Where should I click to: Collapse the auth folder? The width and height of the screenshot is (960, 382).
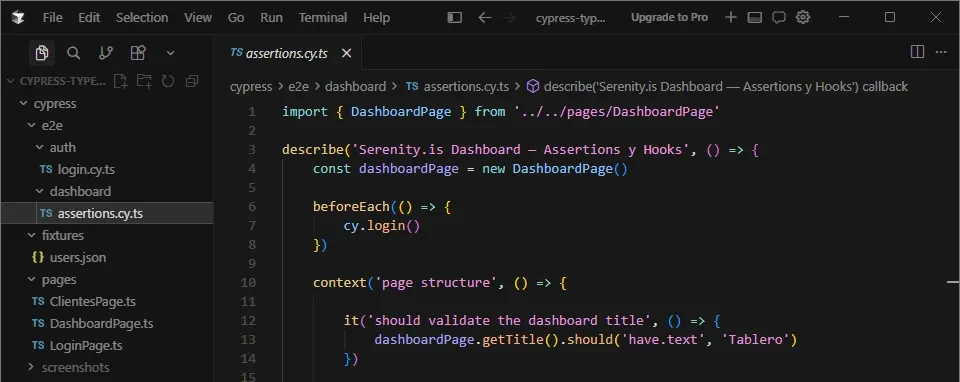40,148
